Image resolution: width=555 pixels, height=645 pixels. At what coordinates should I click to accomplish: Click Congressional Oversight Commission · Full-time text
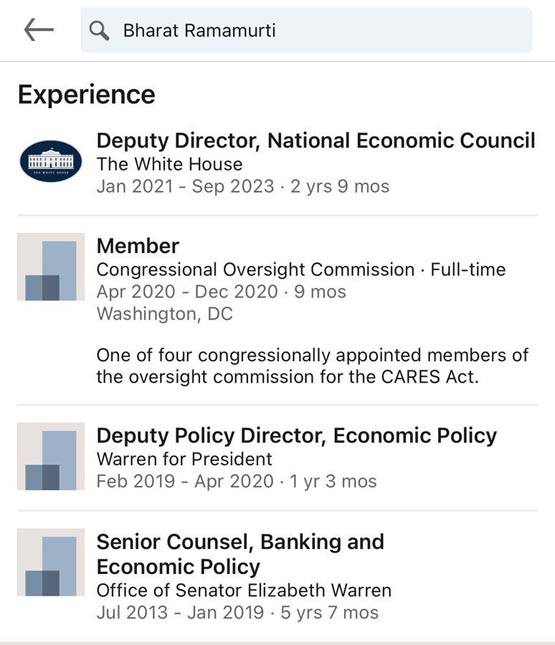tap(301, 270)
